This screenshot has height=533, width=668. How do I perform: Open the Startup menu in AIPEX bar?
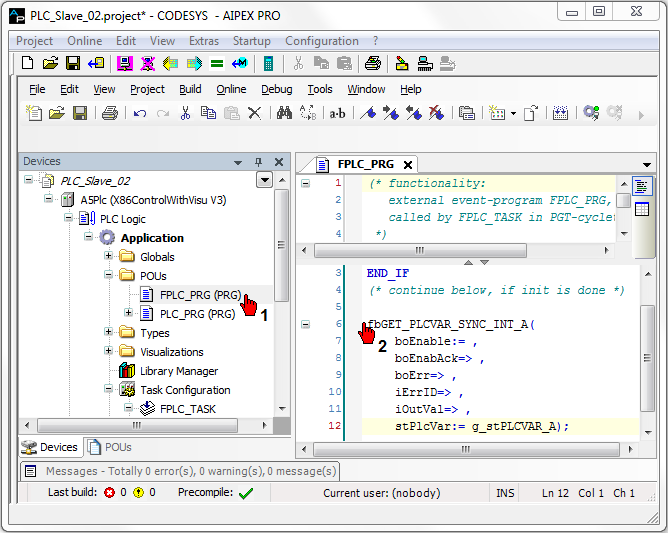tap(251, 41)
